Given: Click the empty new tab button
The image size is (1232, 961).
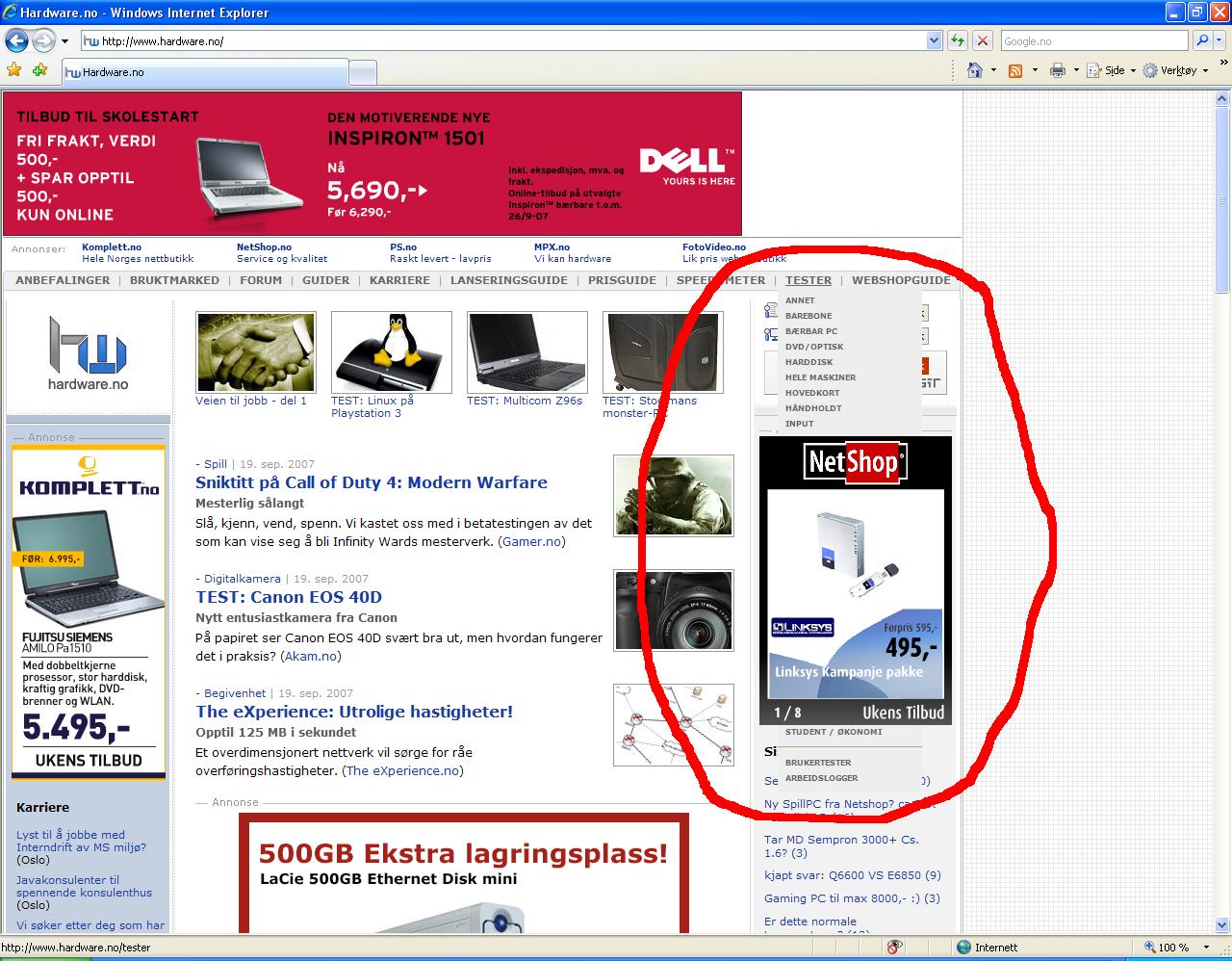Looking at the screenshot, I should tap(362, 73).
